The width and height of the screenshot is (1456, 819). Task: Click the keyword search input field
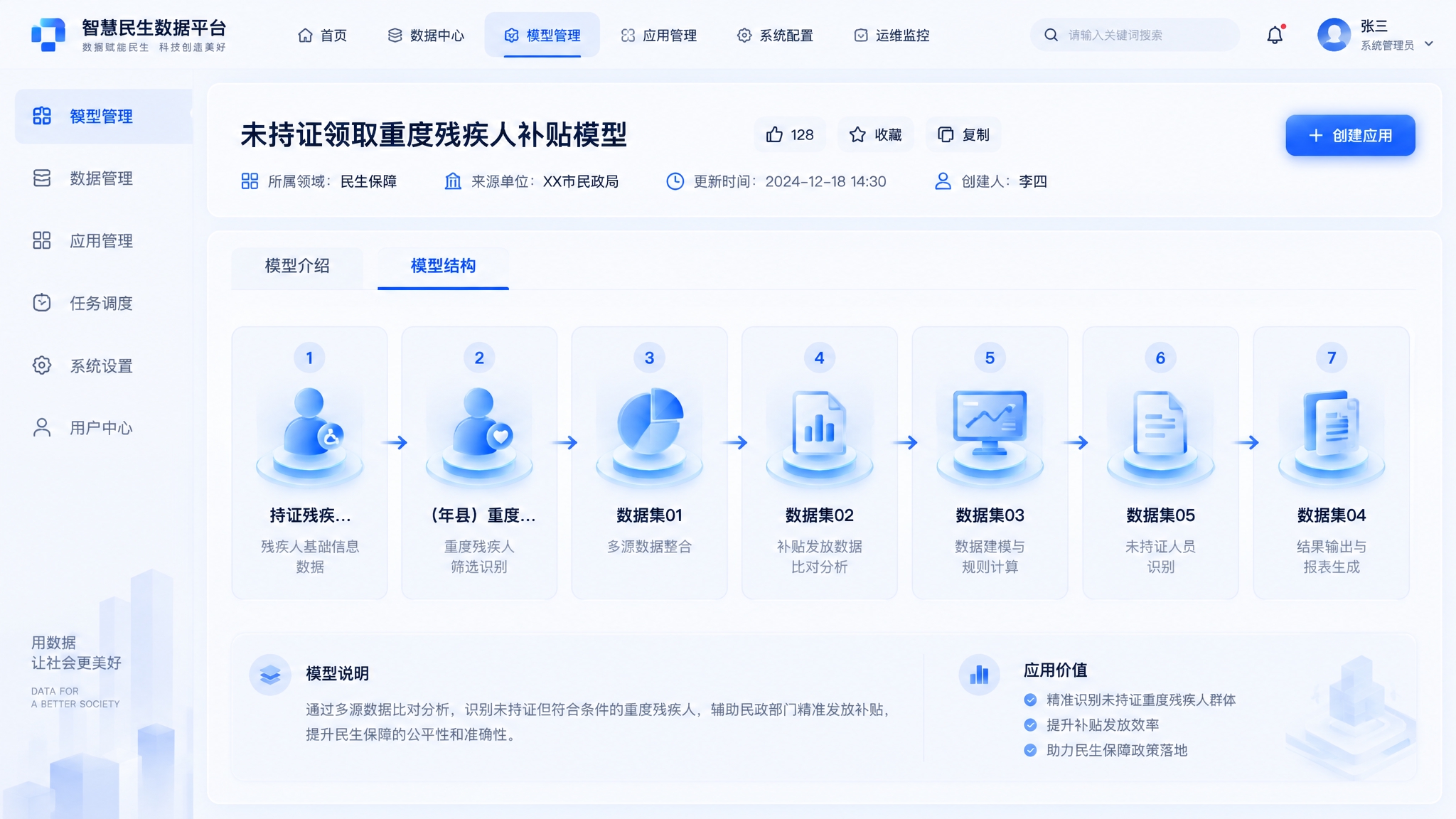pyautogui.click(x=1135, y=35)
